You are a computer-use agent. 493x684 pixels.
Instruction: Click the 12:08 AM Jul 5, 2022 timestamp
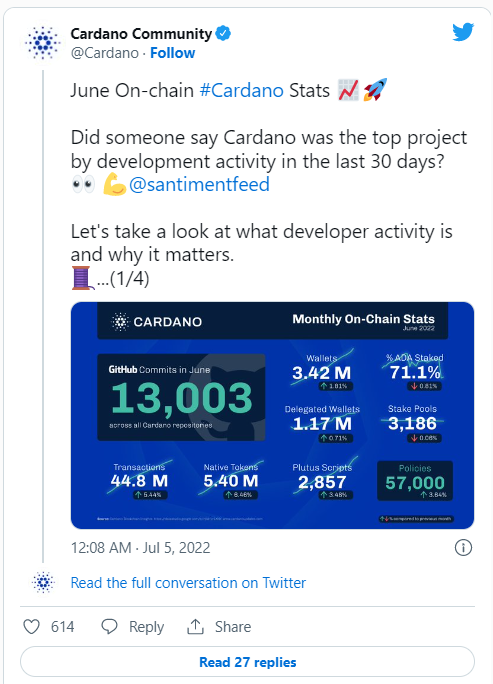pos(140,547)
